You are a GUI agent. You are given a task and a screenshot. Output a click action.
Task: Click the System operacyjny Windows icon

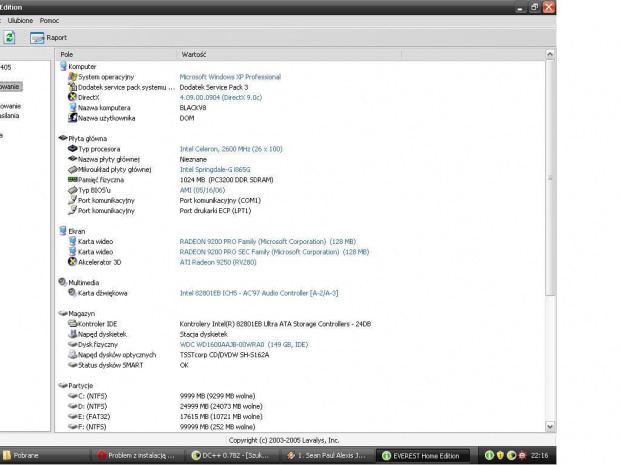point(72,77)
